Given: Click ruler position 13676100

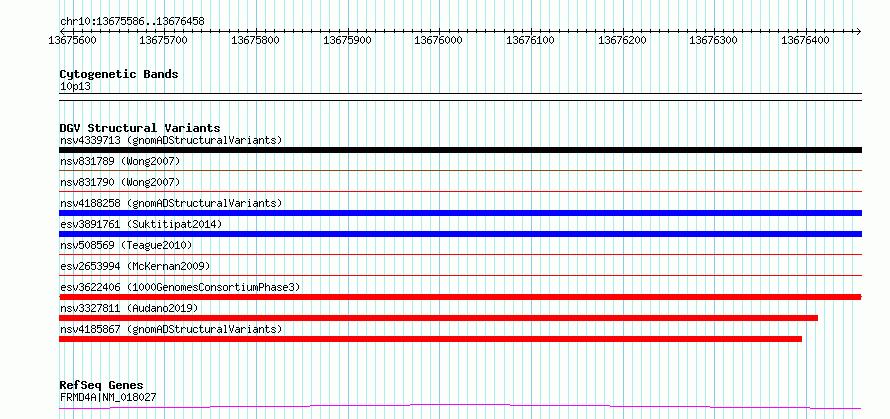Looking at the screenshot, I should point(531,40).
